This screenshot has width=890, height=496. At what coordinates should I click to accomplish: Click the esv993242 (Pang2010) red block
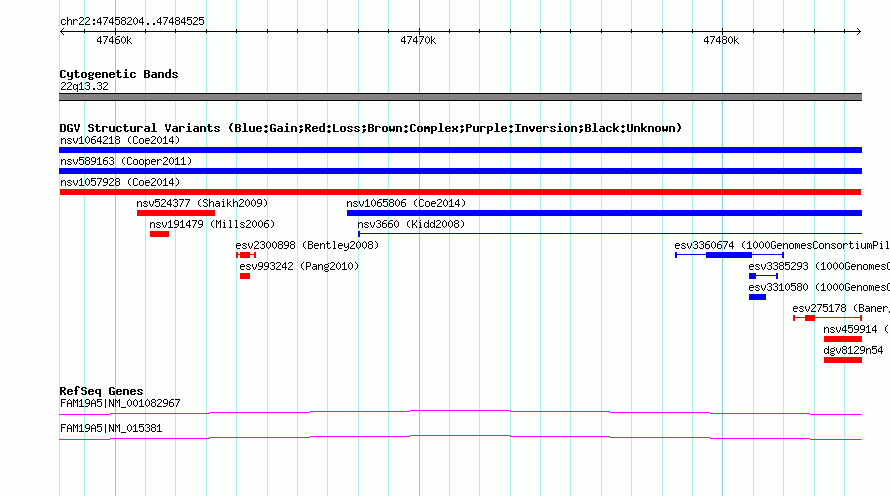click(245, 276)
